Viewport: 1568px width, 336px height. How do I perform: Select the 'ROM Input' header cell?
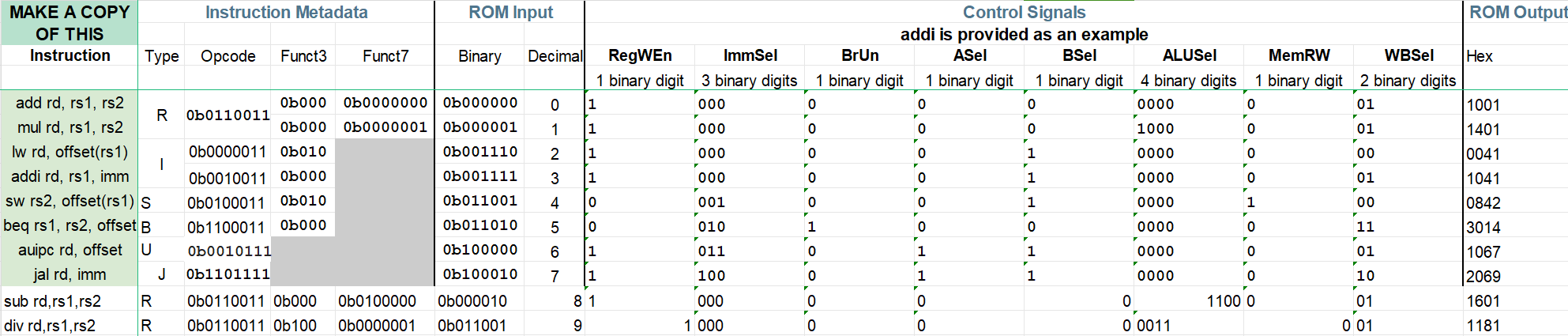[x=510, y=12]
